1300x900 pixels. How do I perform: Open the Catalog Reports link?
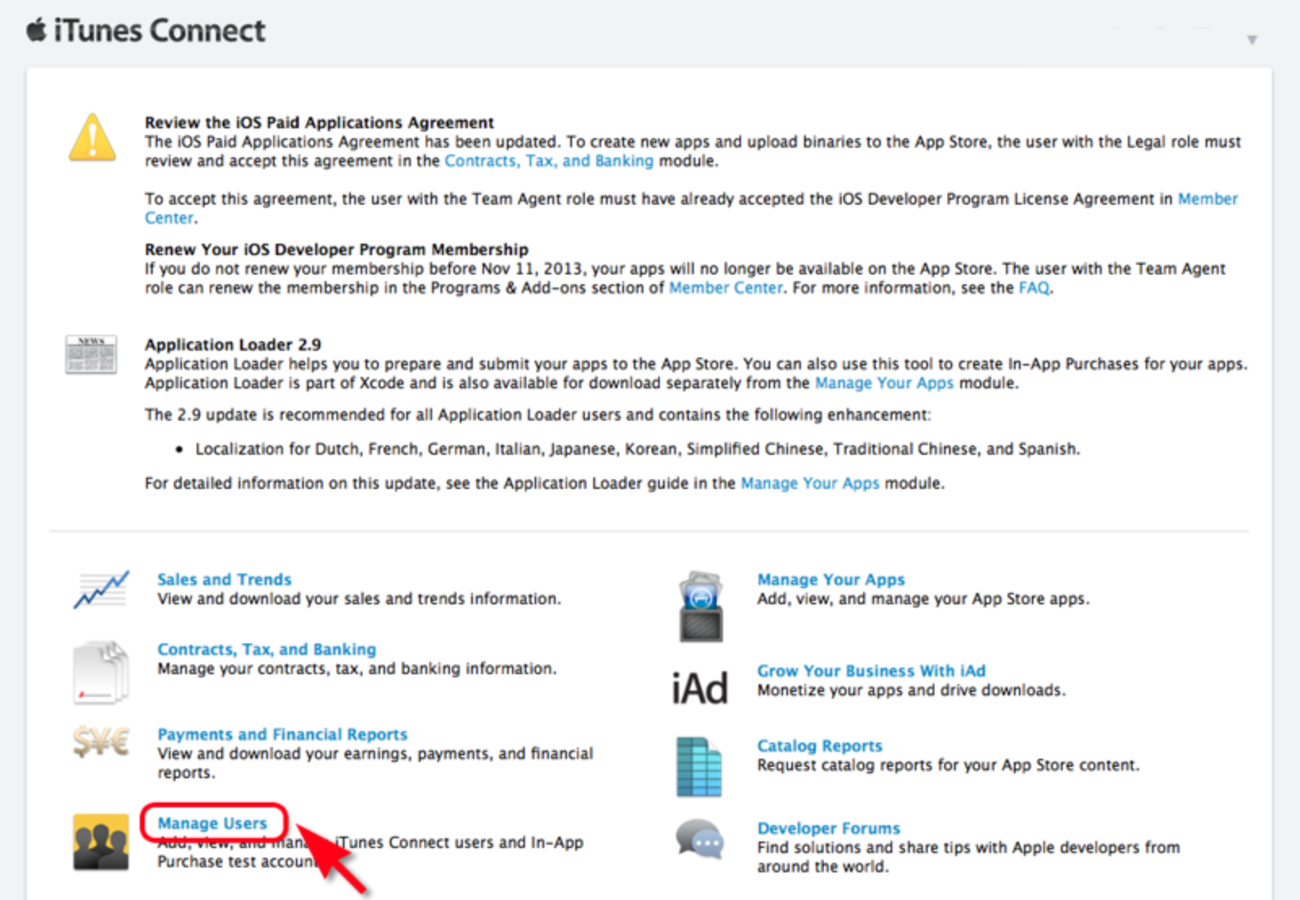coord(820,746)
